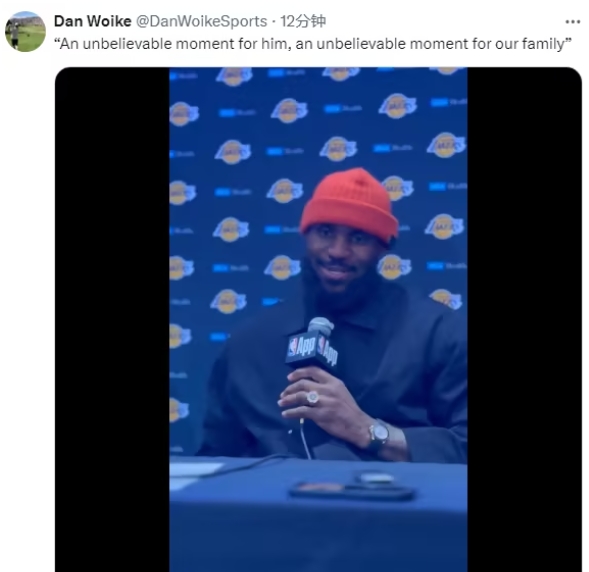Click the right black bar of video
The image size is (589, 572).
[x=524, y=319]
